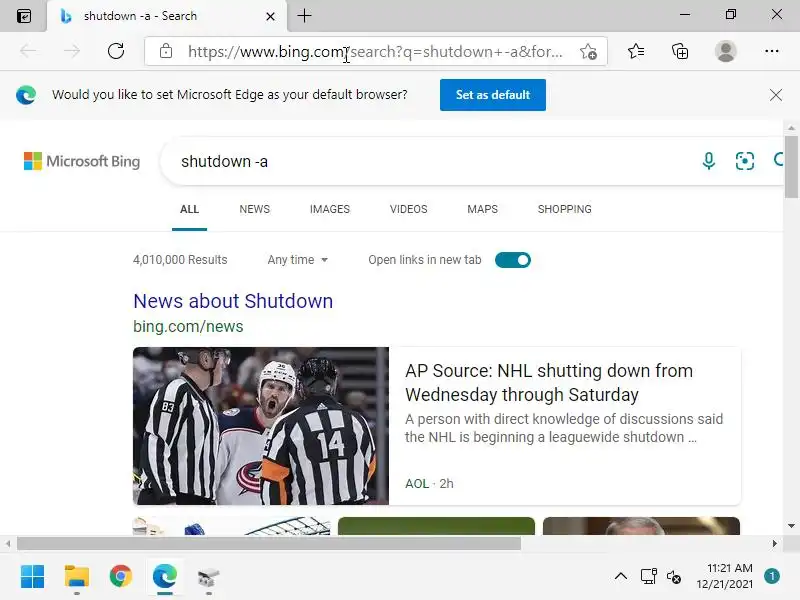Open the NHL referee article thumbnail
The width and height of the screenshot is (800, 600).
(x=261, y=426)
